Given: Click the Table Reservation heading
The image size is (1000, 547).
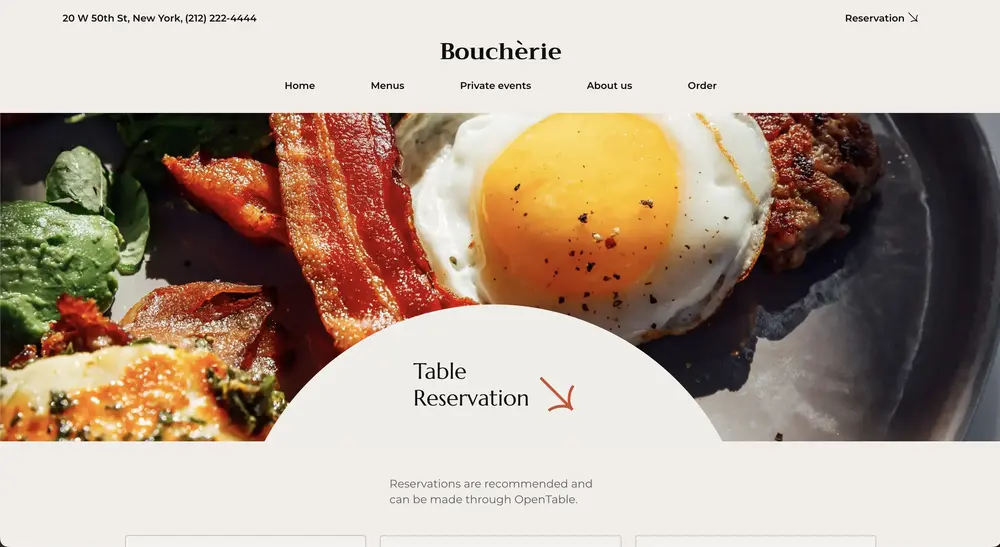Looking at the screenshot, I should coord(471,384).
